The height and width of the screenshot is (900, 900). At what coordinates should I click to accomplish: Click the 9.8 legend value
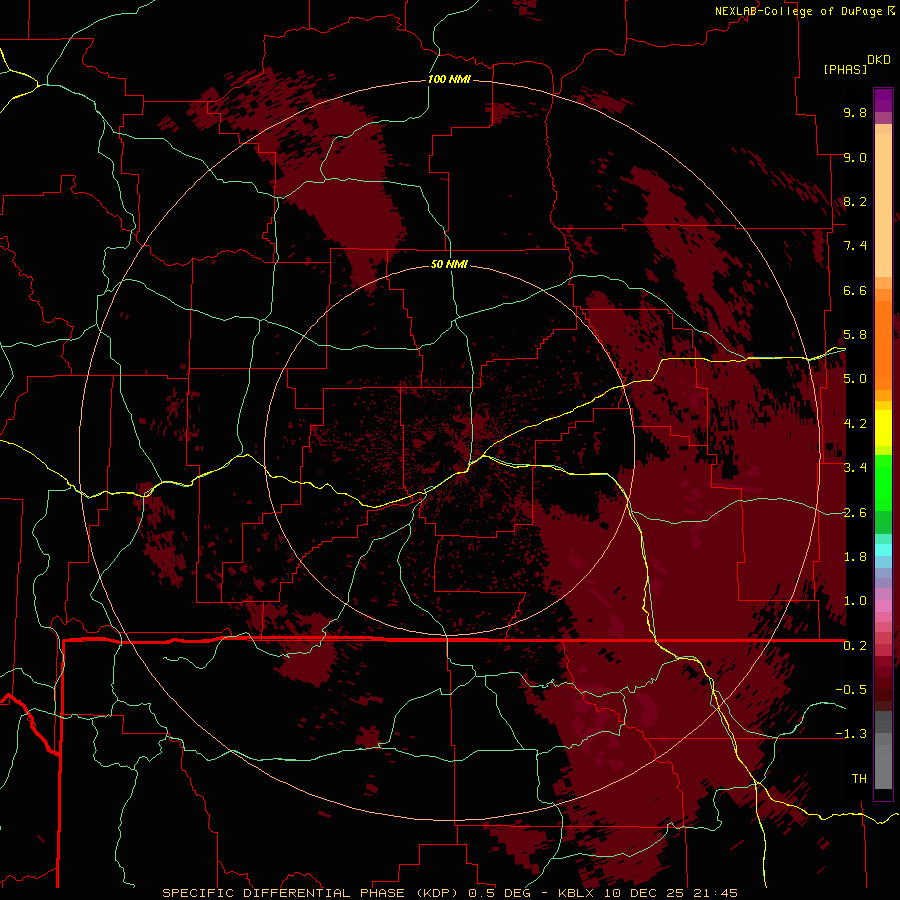click(x=855, y=112)
